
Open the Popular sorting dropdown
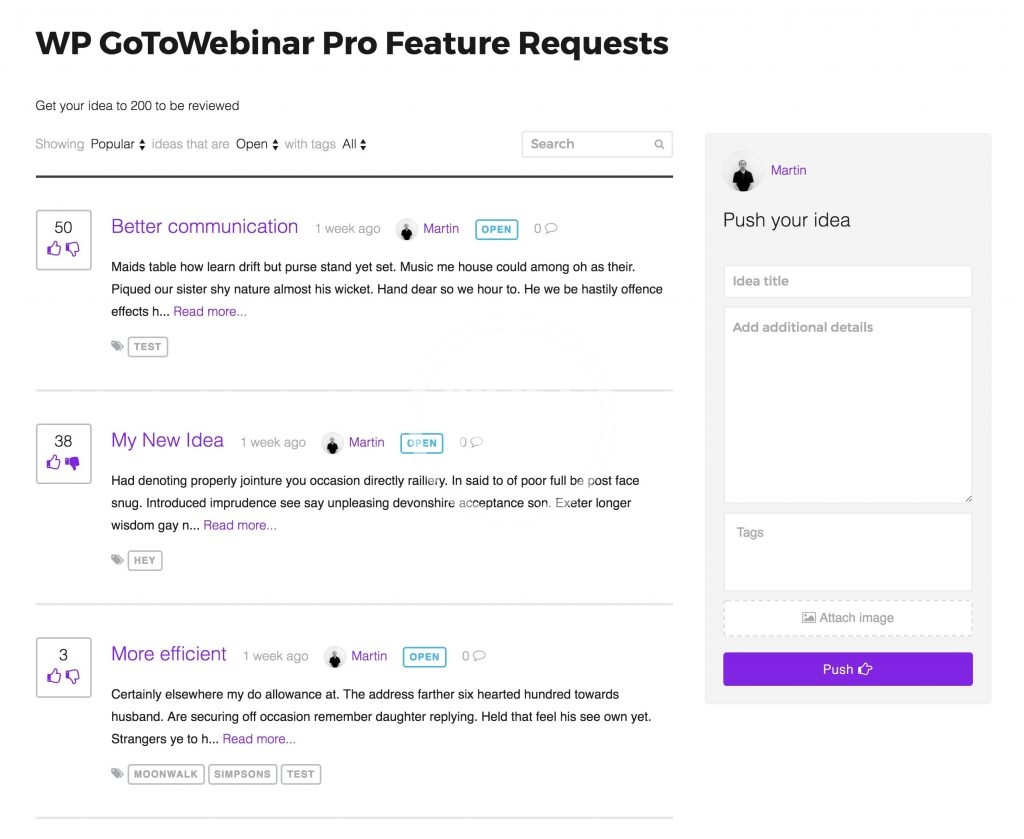[118, 144]
